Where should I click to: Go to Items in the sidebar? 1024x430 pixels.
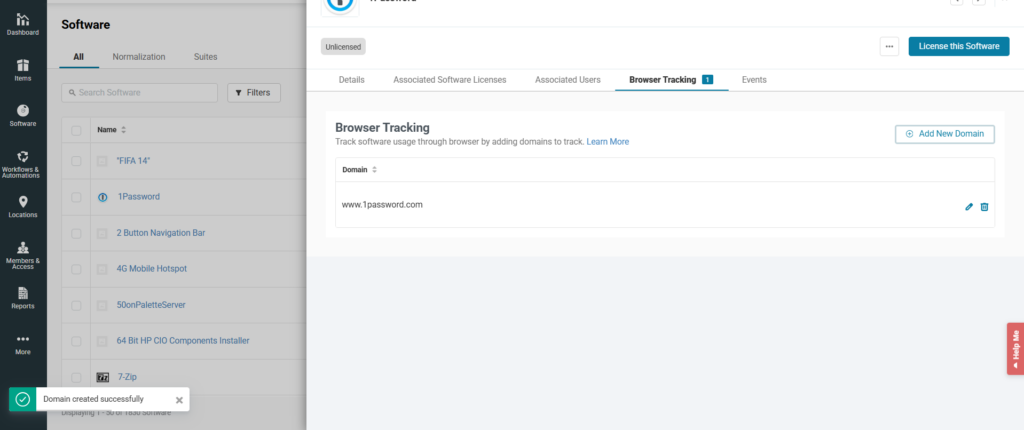click(23, 69)
